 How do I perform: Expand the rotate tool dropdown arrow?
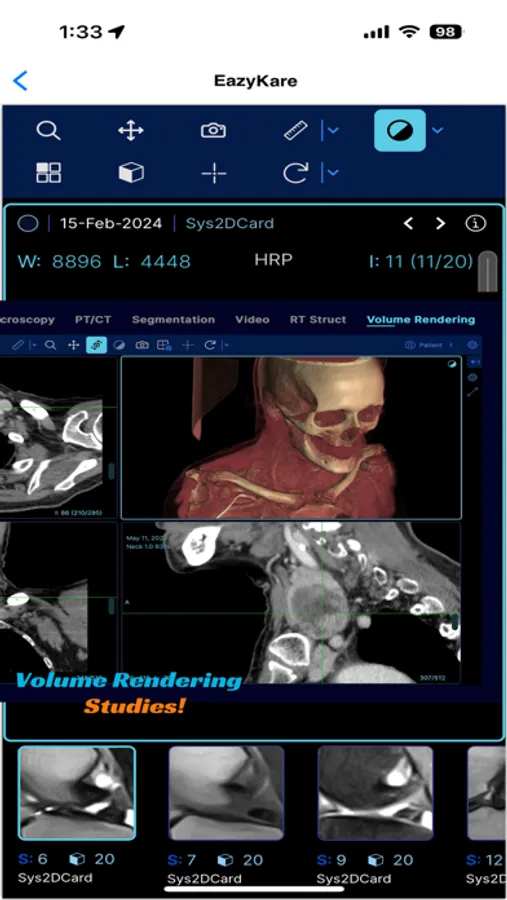332,172
